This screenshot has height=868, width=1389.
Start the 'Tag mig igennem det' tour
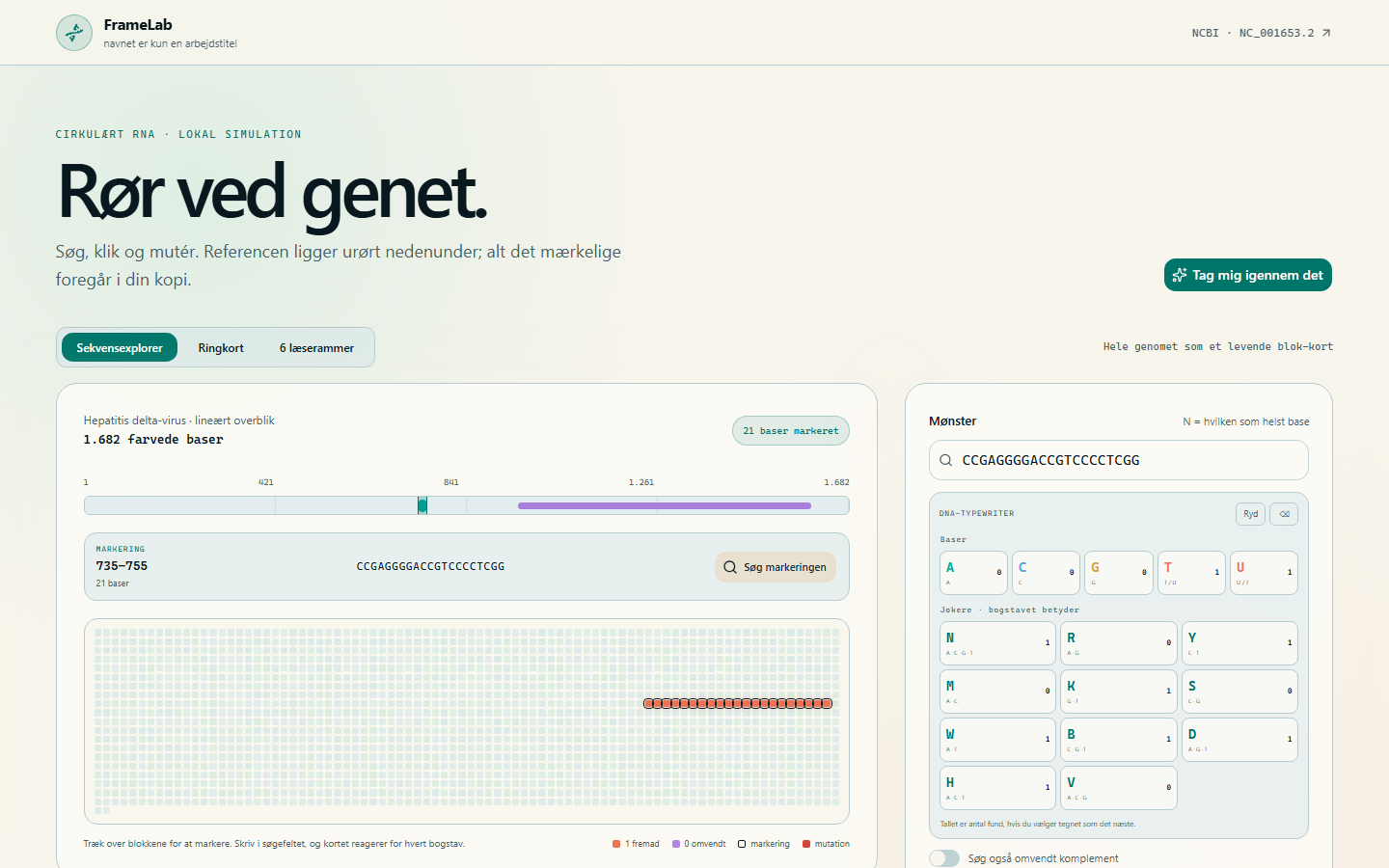pos(1247,275)
